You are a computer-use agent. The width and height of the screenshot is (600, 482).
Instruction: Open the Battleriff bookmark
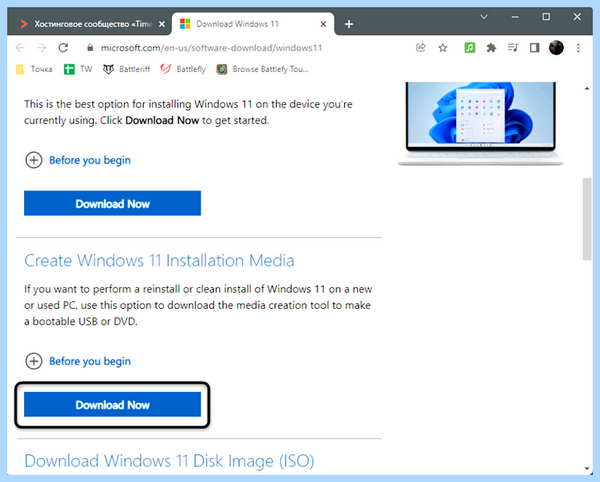[x=126, y=69]
